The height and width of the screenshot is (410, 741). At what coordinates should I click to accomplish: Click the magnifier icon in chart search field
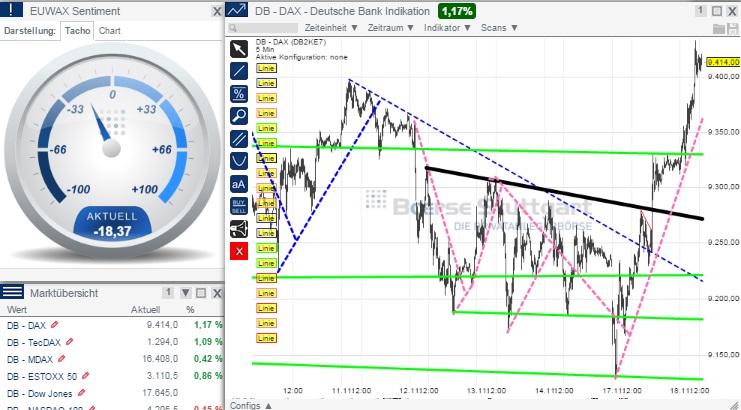point(233,28)
